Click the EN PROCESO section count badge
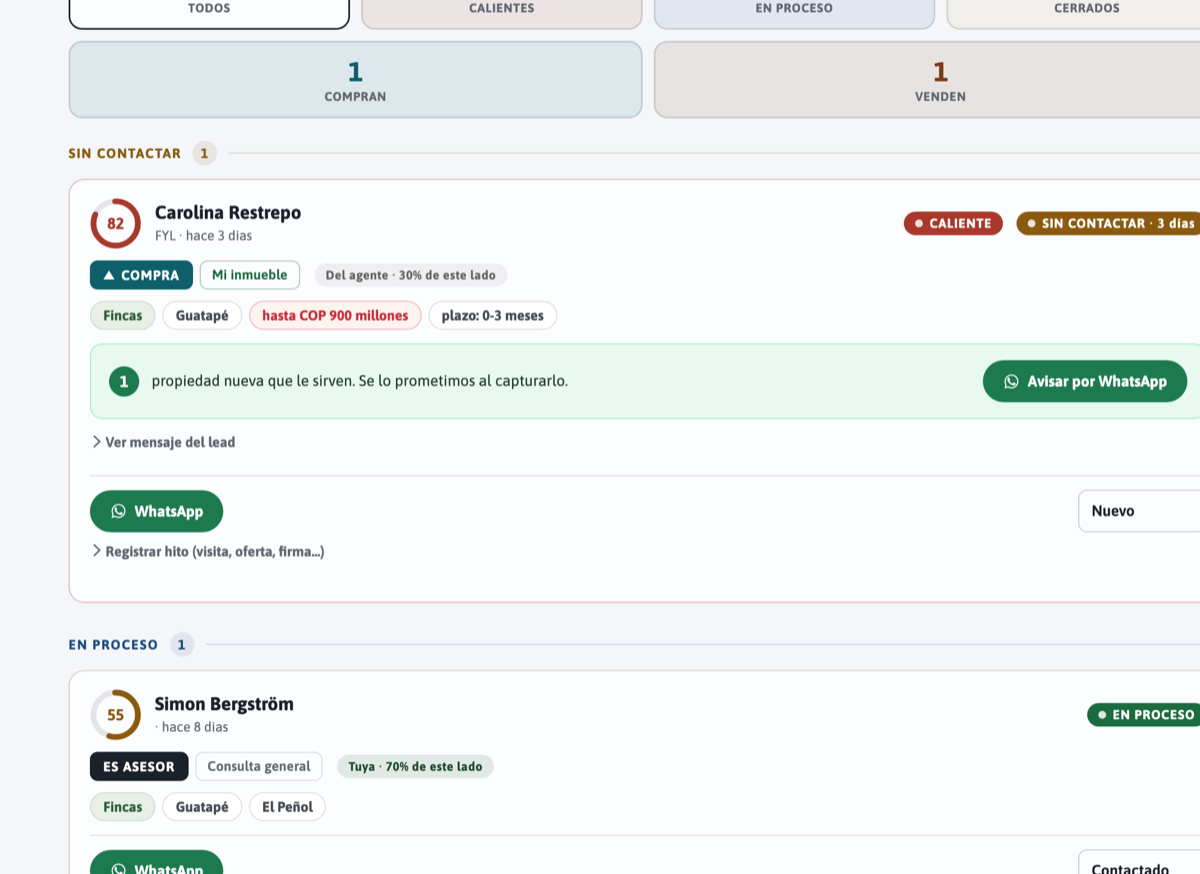Image resolution: width=1200 pixels, height=874 pixels. pyautogui.click(x=181, y=644)
